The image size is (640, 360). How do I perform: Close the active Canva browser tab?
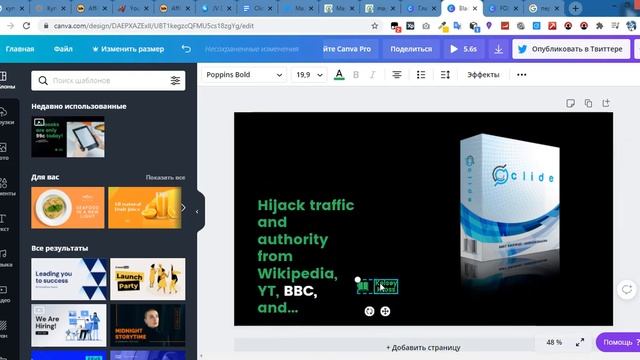[x=475, y=8]
